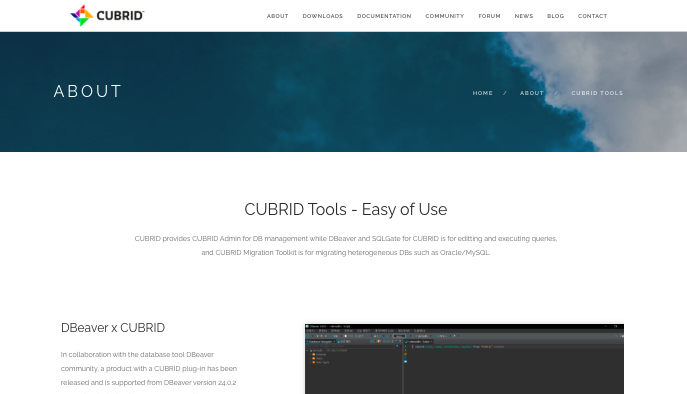687x394 pixels.
Task: Go to the NEWS page
Action: click(x=524, y=16)
